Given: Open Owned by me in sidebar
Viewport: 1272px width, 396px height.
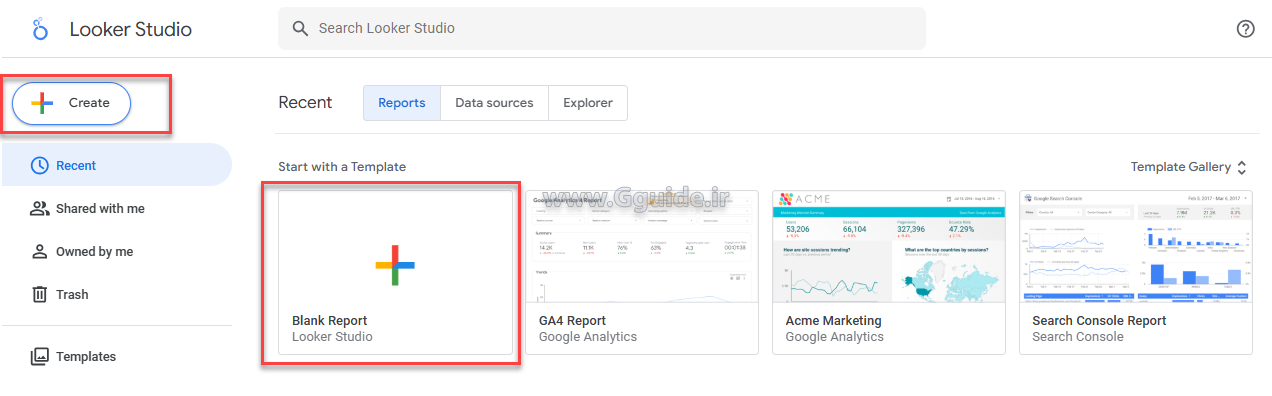Looking at the screenshot, I should coord(116,251).
